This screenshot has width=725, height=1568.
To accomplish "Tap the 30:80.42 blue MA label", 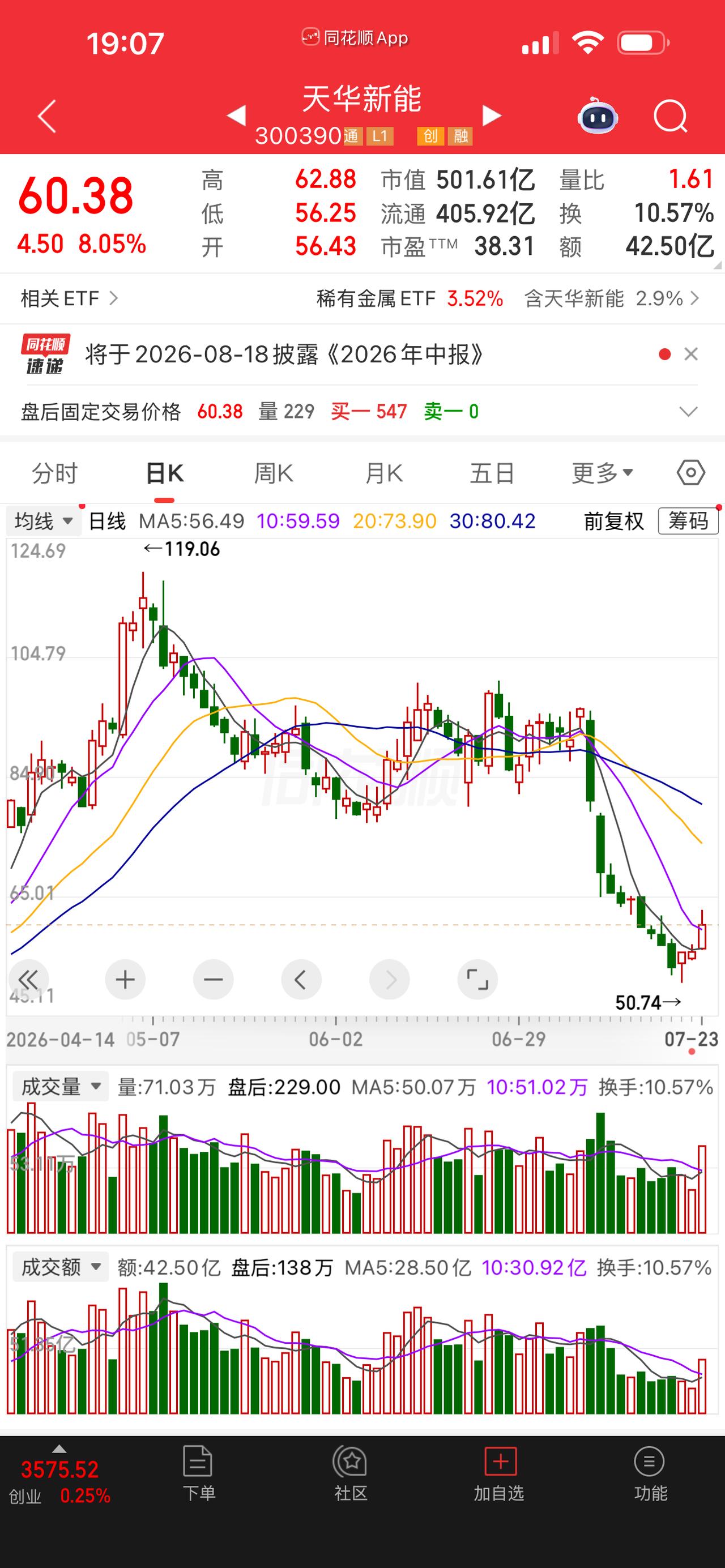I will point(492,521).
